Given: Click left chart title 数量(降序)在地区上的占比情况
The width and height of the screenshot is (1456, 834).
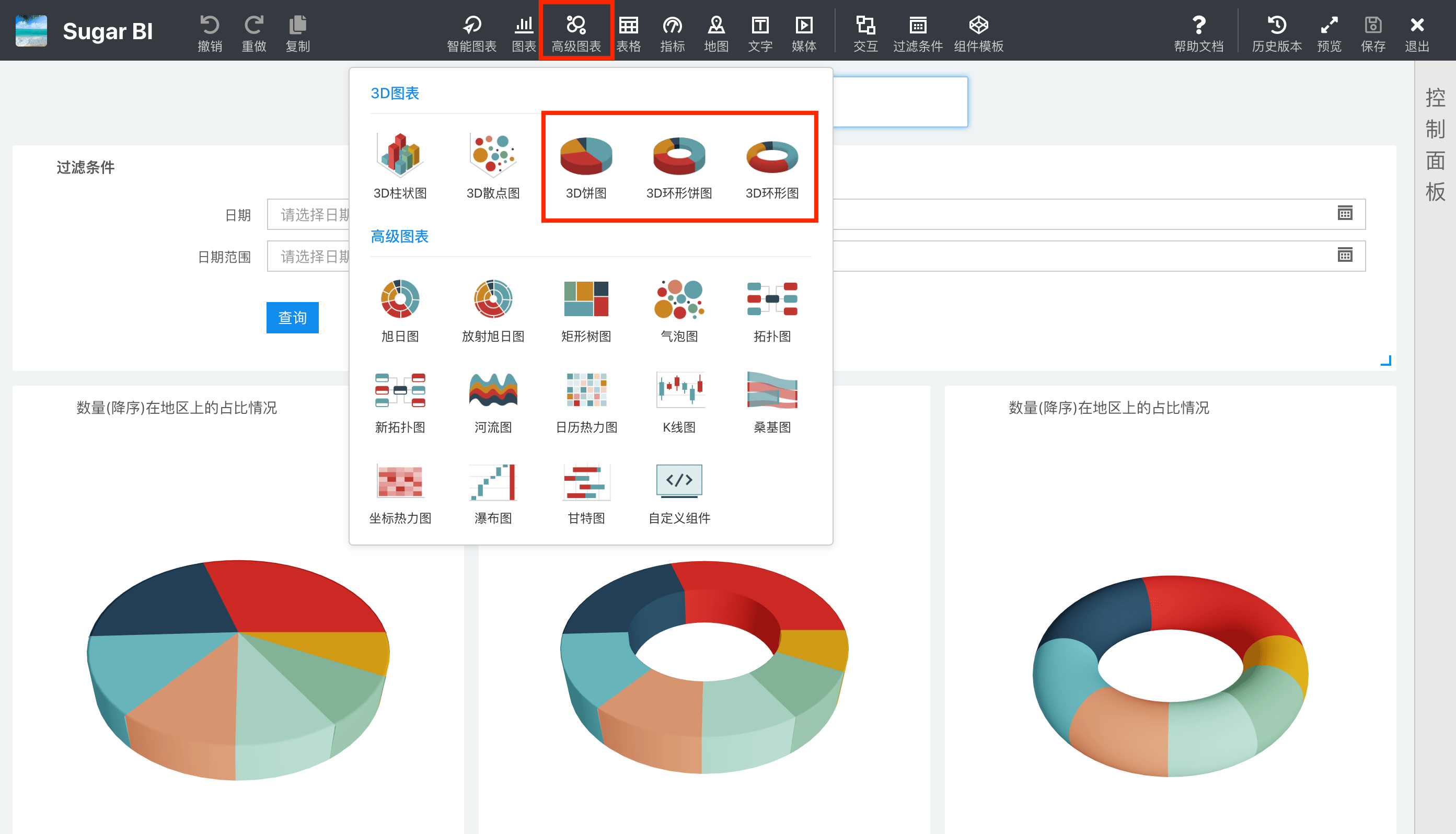Looking at the screenshot, I should (x=177, y=408).
